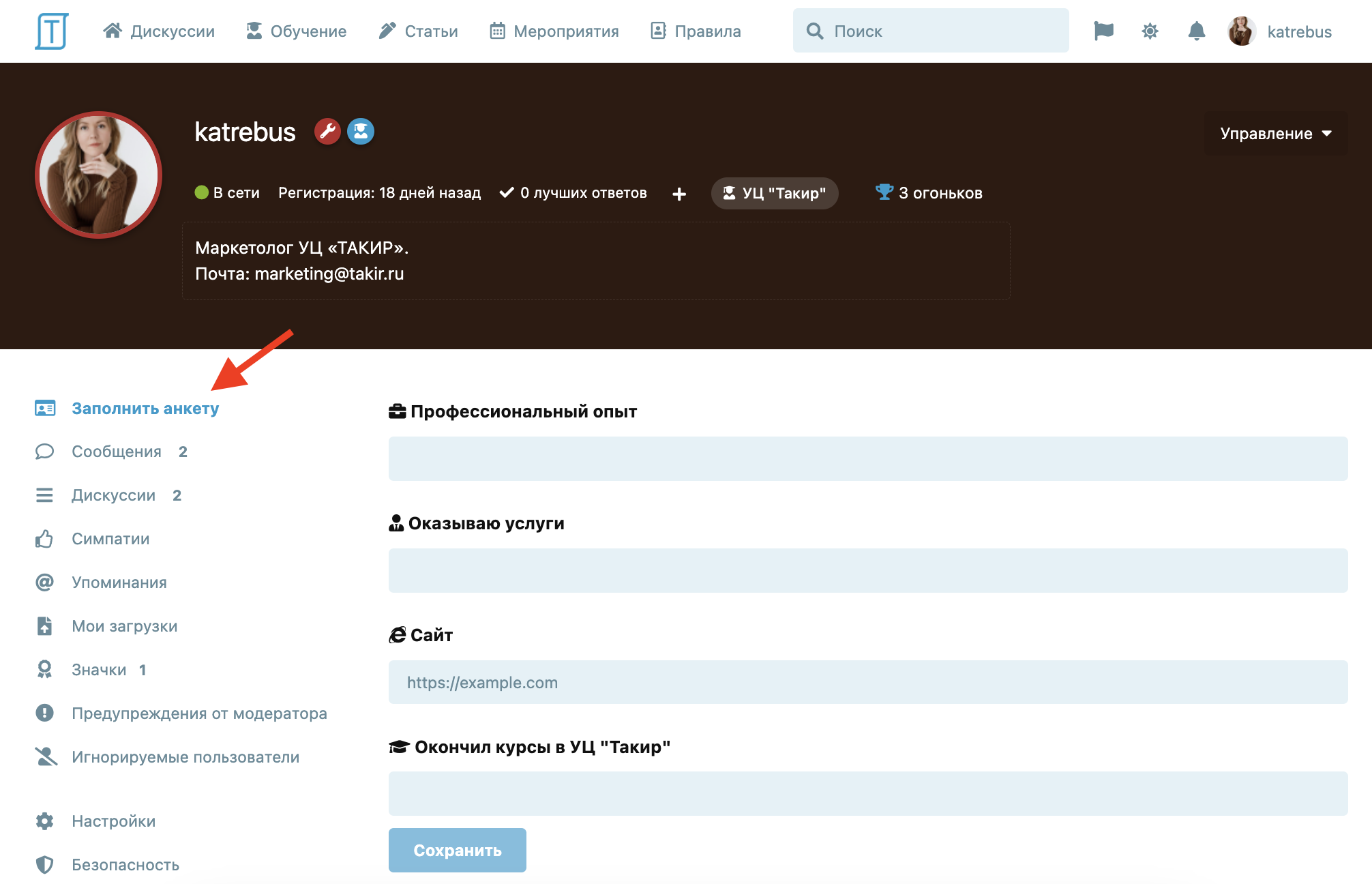Click the list icon beside sidebar Дискуссии
The image size is (1372, 884).
click(x=44, y=495)
